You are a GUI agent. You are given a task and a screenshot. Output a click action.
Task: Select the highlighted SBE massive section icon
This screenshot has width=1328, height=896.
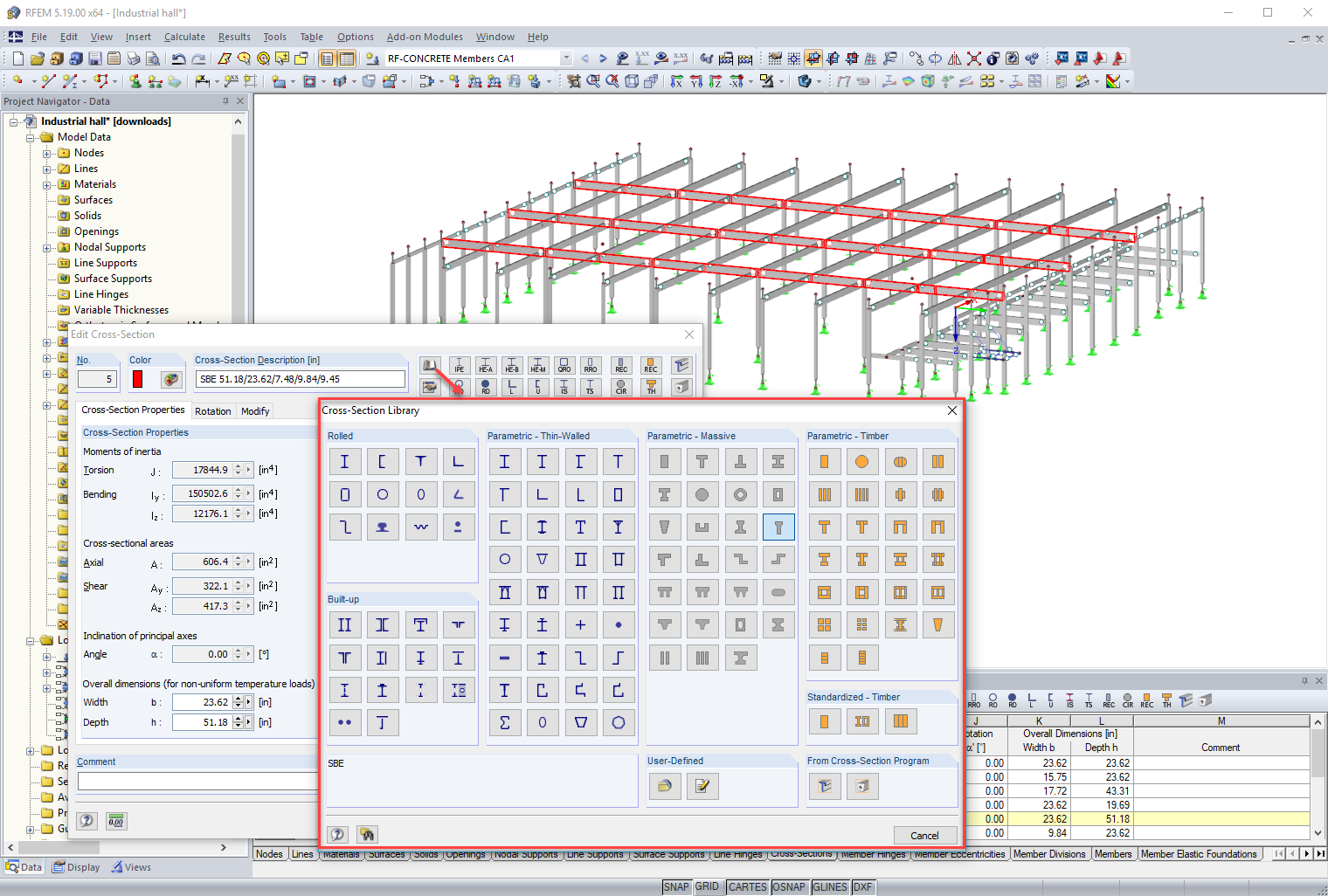778,527
